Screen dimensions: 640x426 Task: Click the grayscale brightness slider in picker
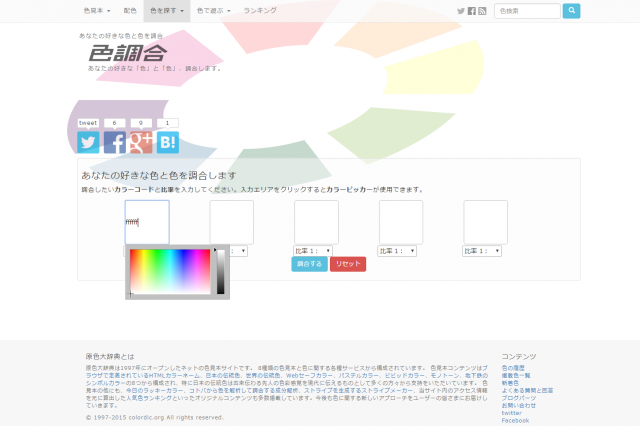point(221,271)
